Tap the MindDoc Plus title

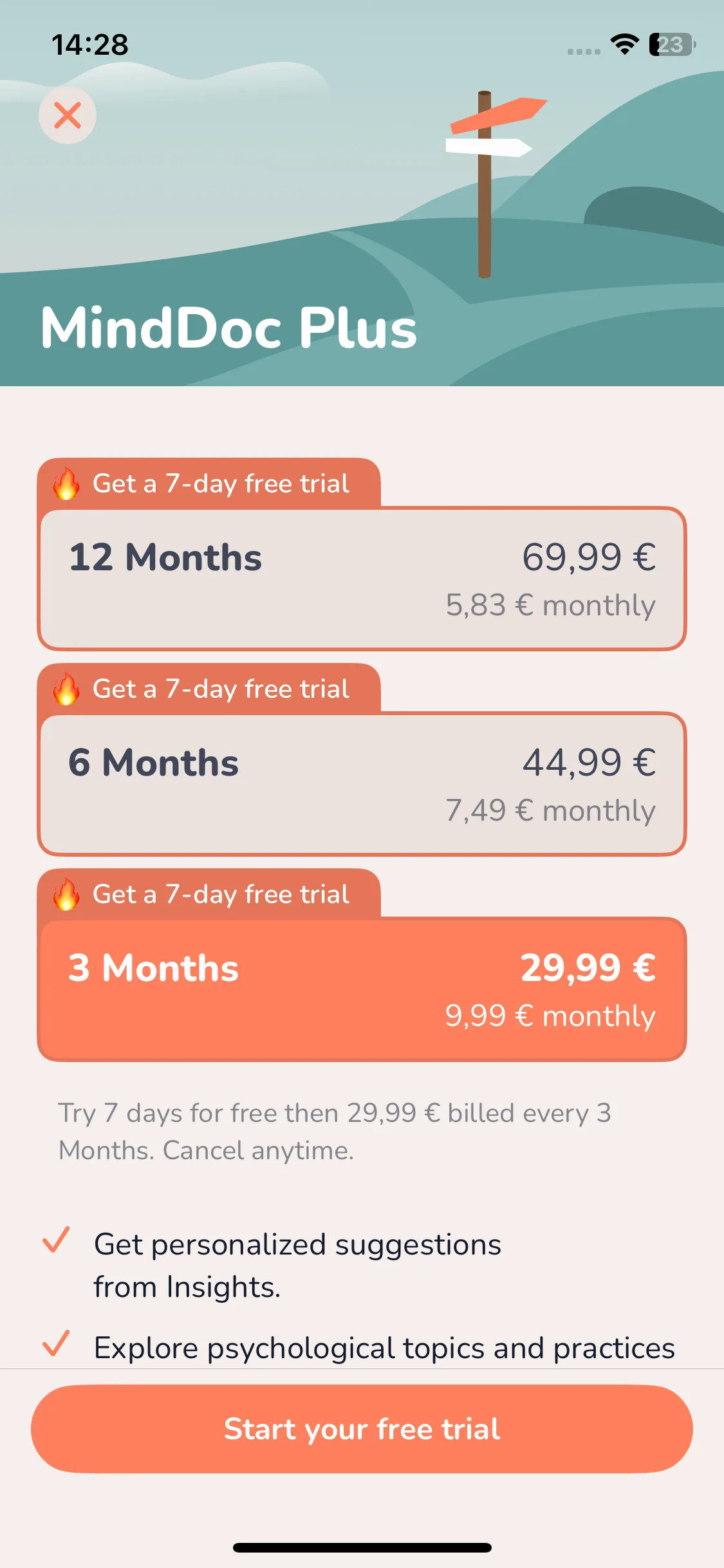(229, 328)
